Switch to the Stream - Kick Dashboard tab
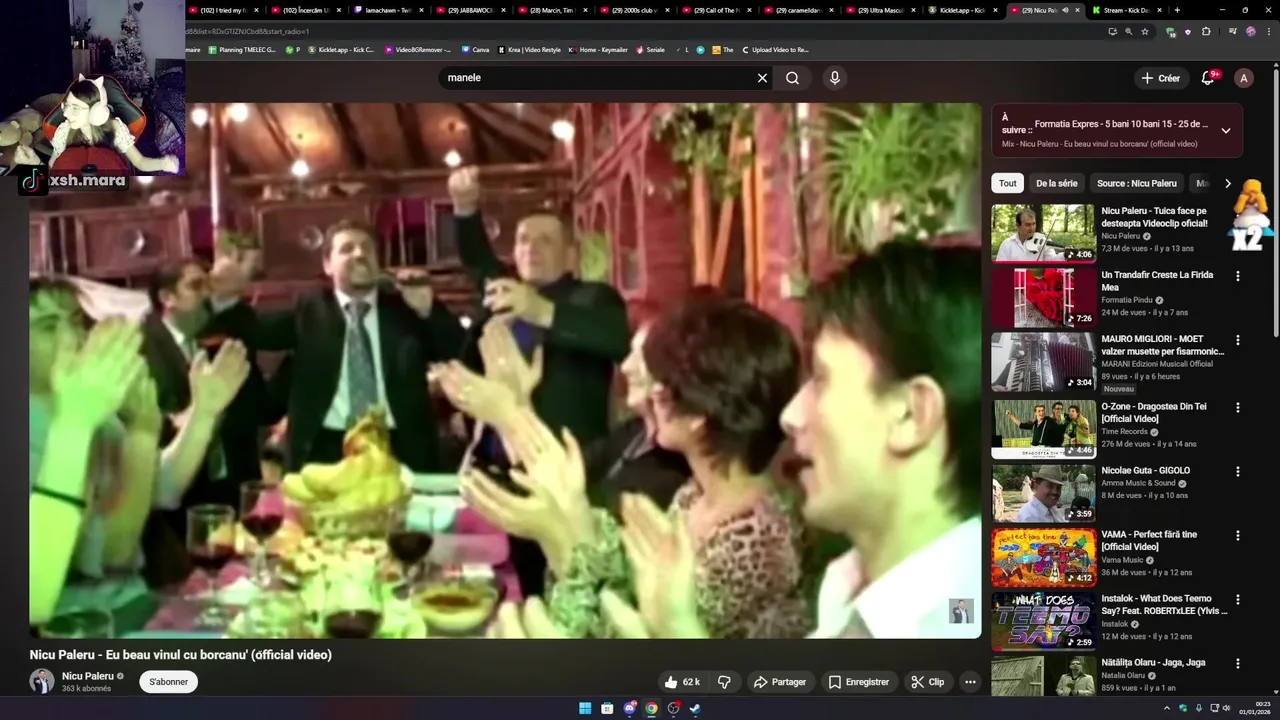The height and width of the screenshot is (720, 1280). pyautogui.click(x=1126, y=10)
